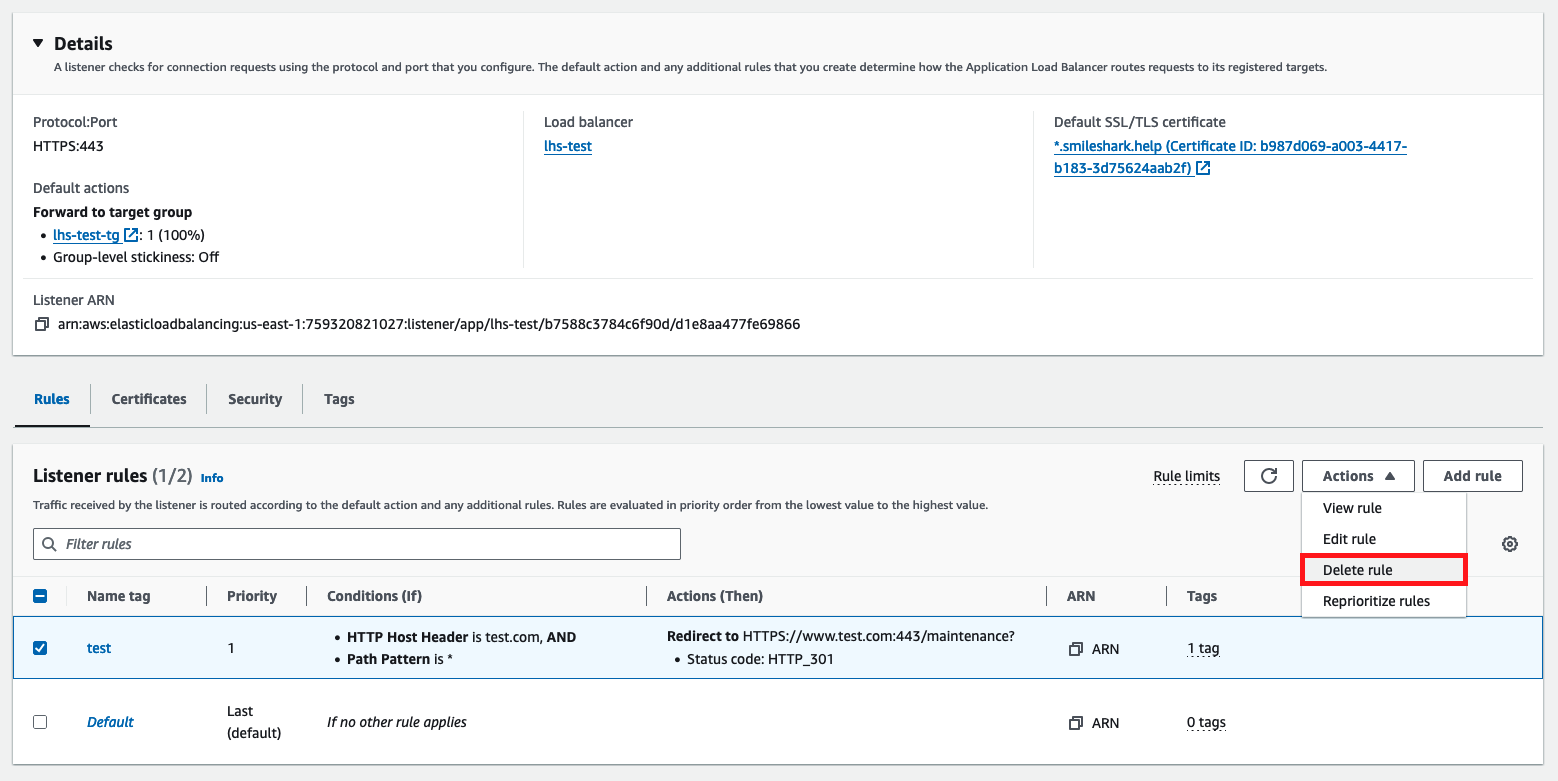Copy the Listener ARN using copy icon
1558x781 pixels.
pyautogui.click(x=41, y=324)
